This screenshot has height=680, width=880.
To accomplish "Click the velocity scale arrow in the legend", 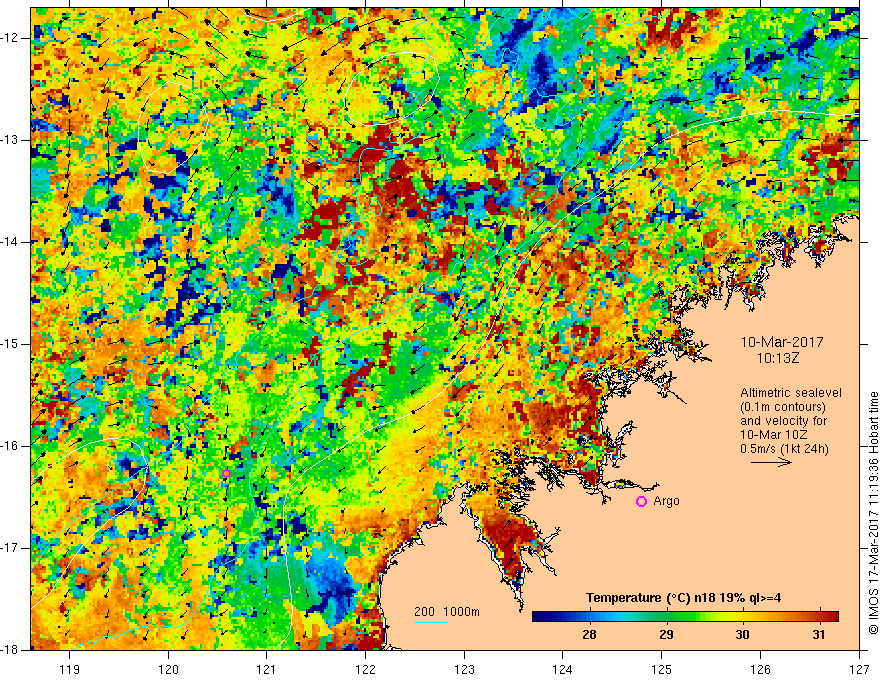I will (772, 462).
